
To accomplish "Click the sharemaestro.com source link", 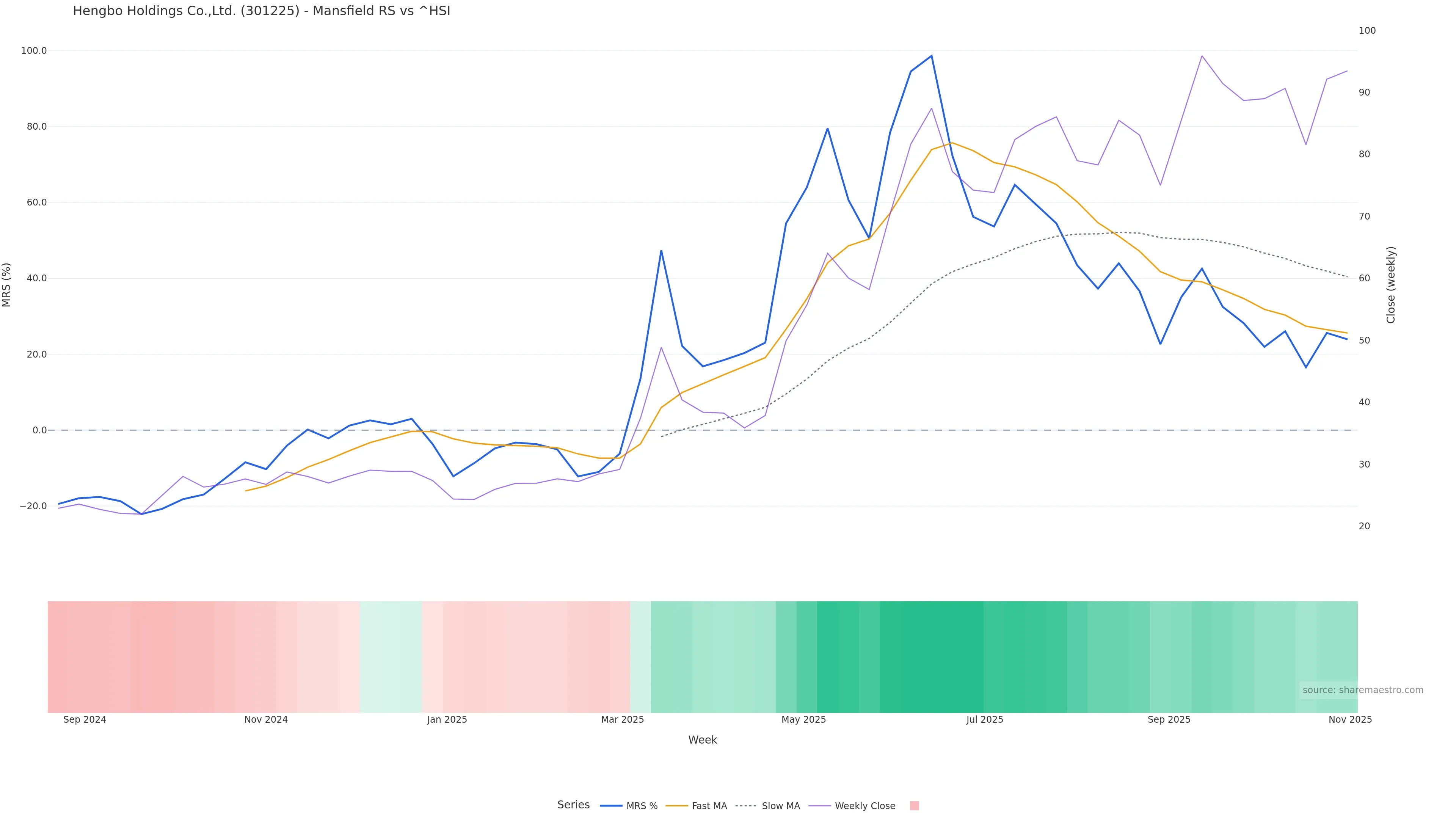I will click(1363, 690).
